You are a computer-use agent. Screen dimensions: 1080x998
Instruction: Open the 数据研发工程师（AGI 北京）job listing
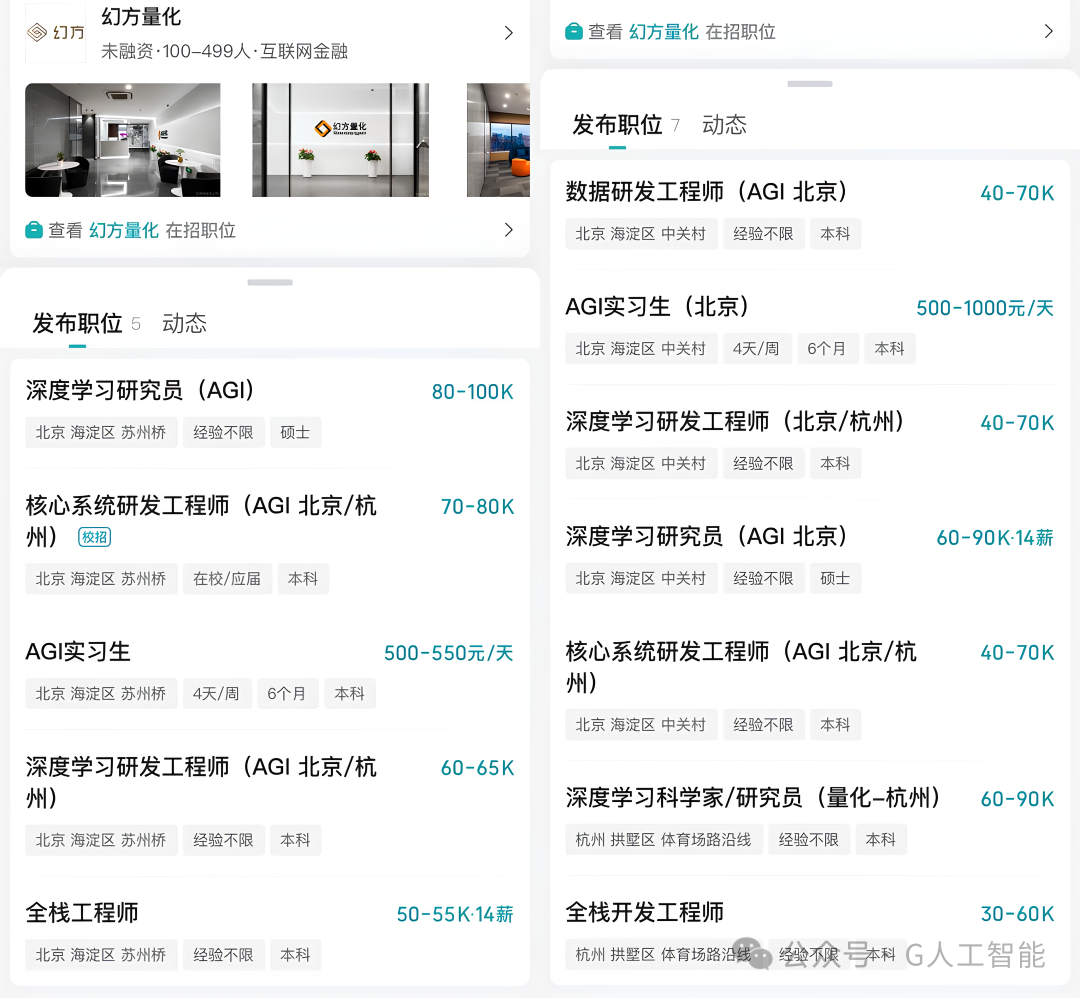(810, 213)
